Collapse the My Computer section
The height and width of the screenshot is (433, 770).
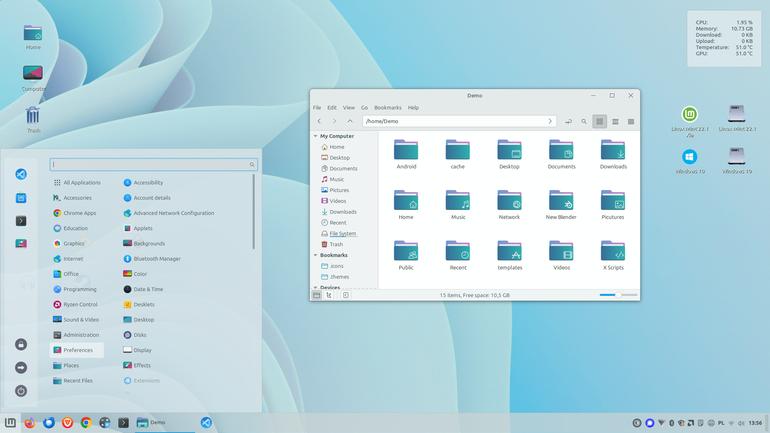pos(315,136)
